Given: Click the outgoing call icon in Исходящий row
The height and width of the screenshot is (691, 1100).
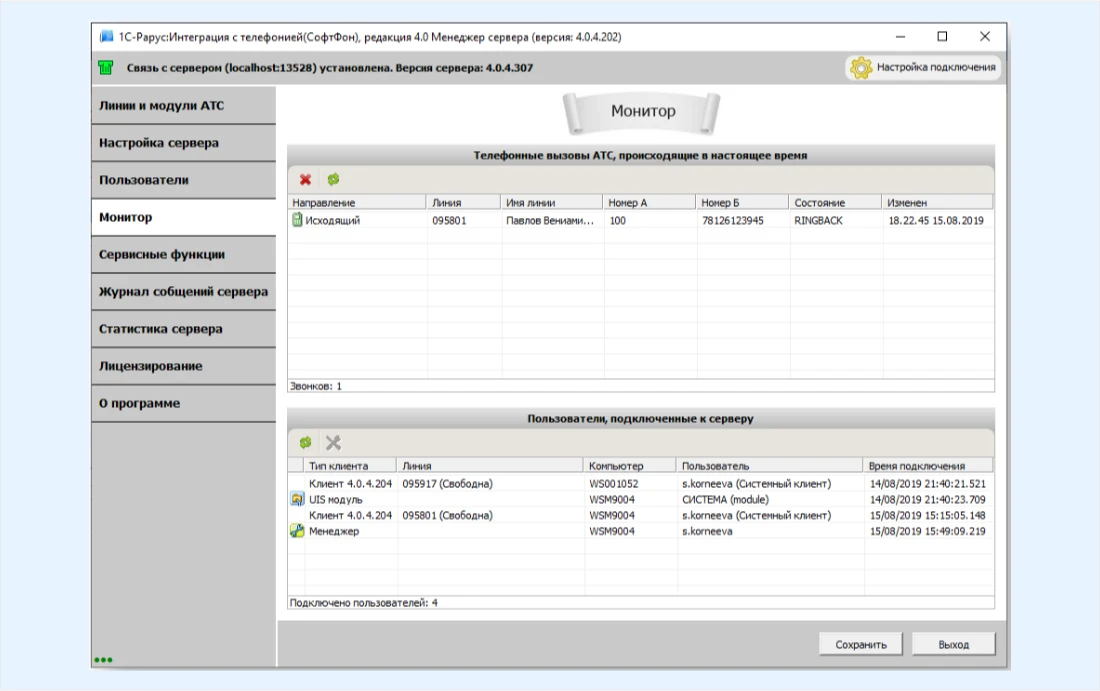Looking at the screenshot, I should coord(297,220).
